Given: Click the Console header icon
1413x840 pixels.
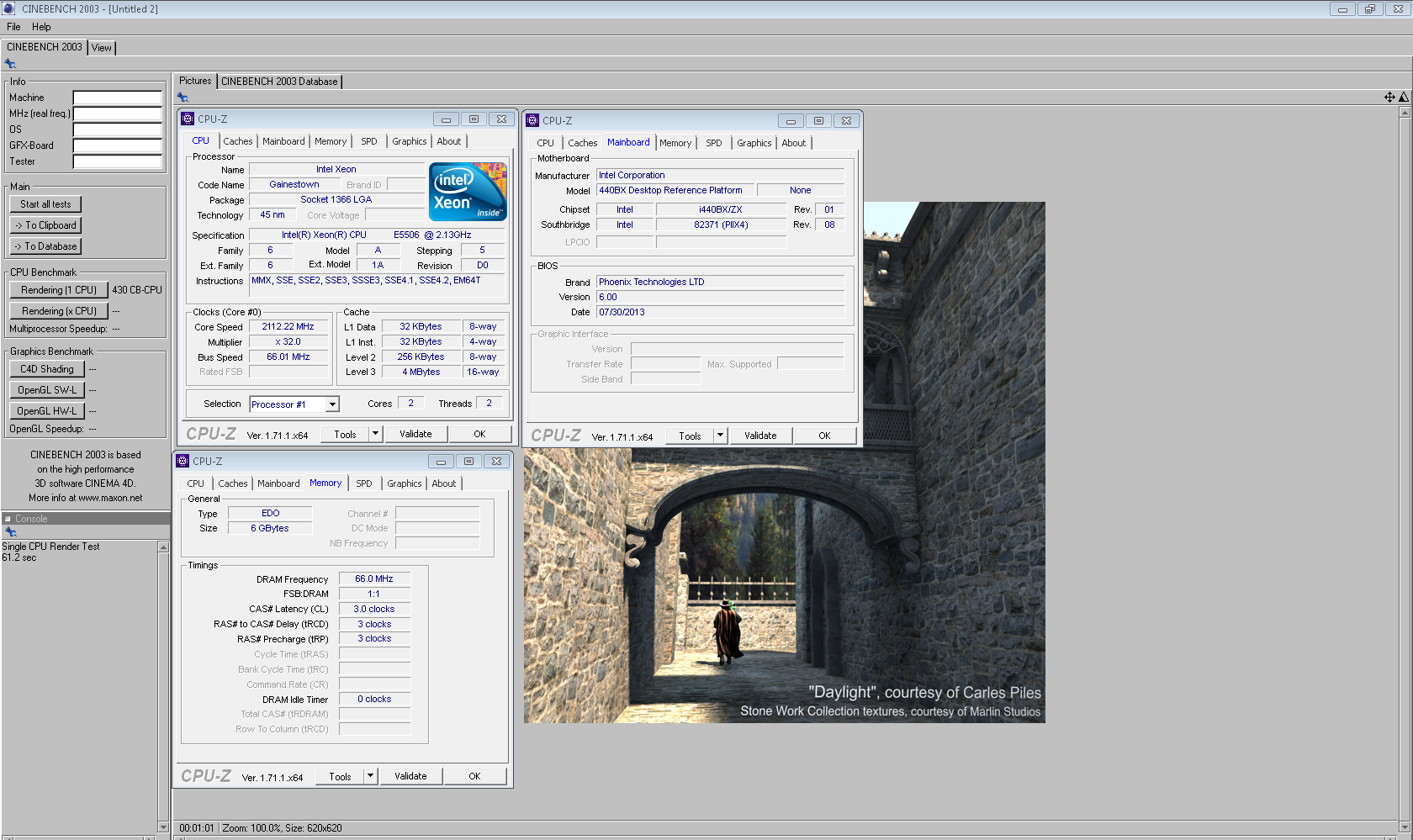Looking at the screenshot, I should click(8, 519).
